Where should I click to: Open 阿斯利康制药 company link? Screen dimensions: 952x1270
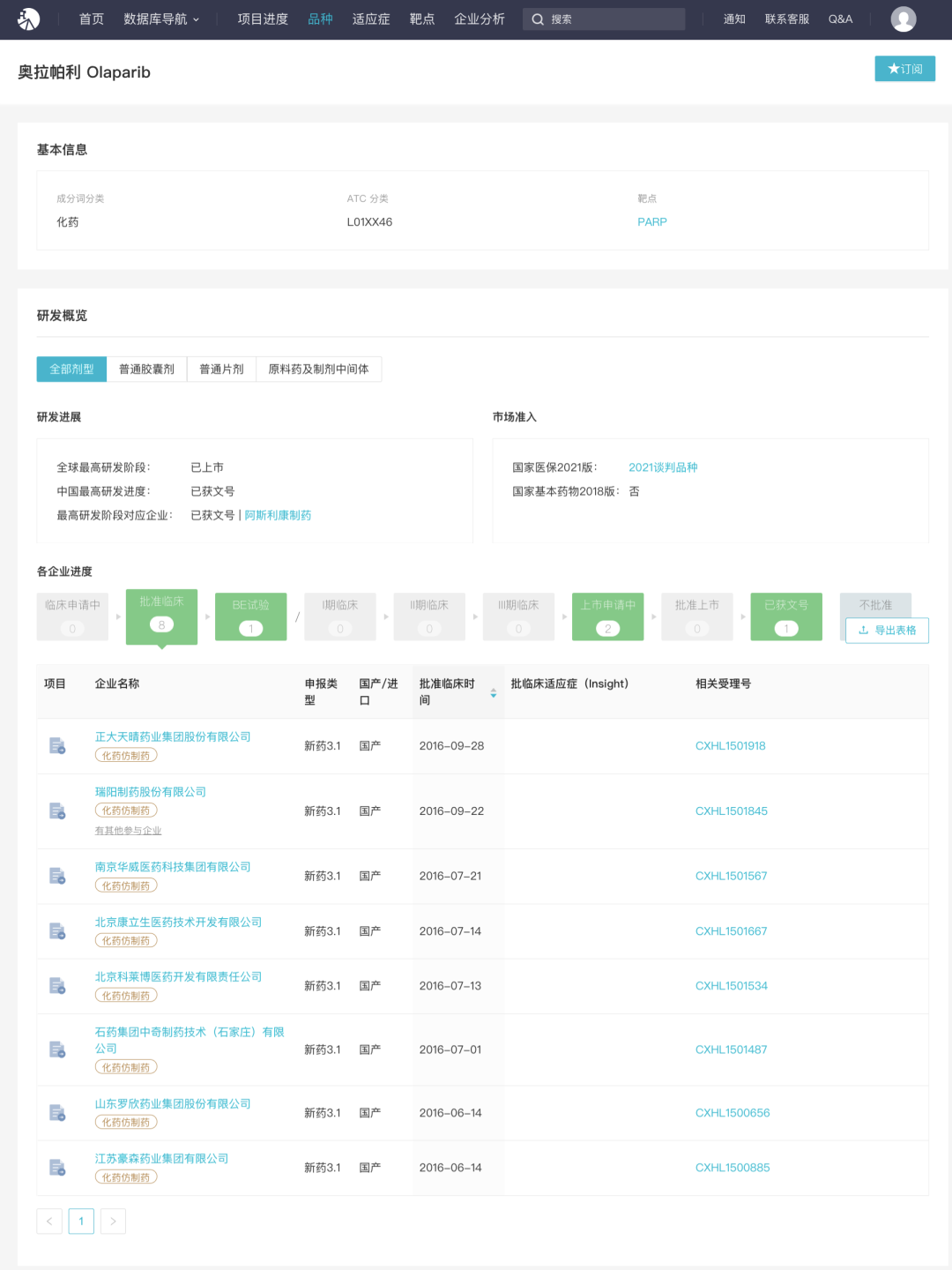(278, 515)
